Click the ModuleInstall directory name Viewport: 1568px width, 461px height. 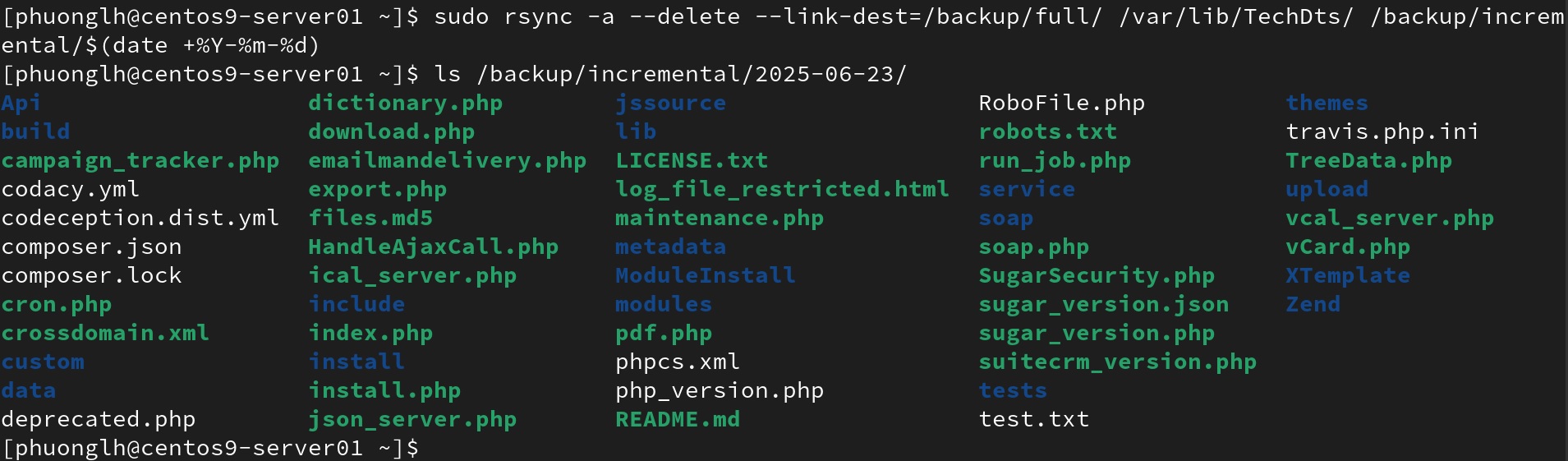coord(705,276)
